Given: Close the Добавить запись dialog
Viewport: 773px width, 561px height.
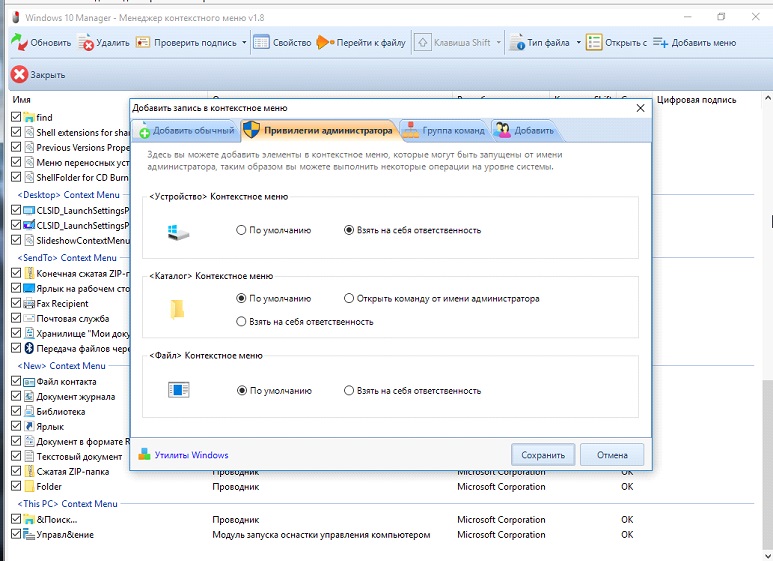Looking at the screenshot, I should pos(640,108).
